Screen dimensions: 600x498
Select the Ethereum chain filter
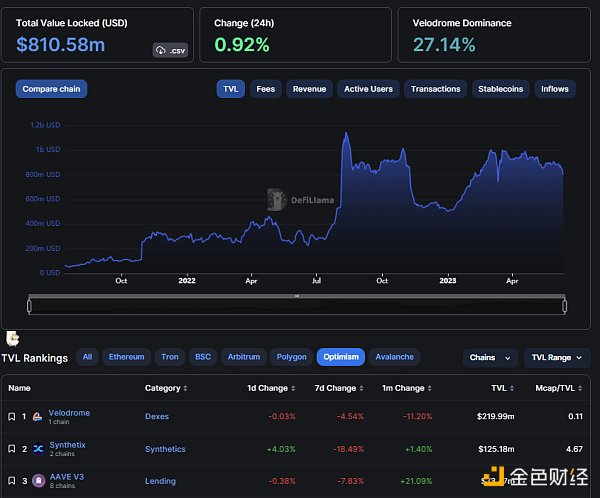[x=126, y=357]
